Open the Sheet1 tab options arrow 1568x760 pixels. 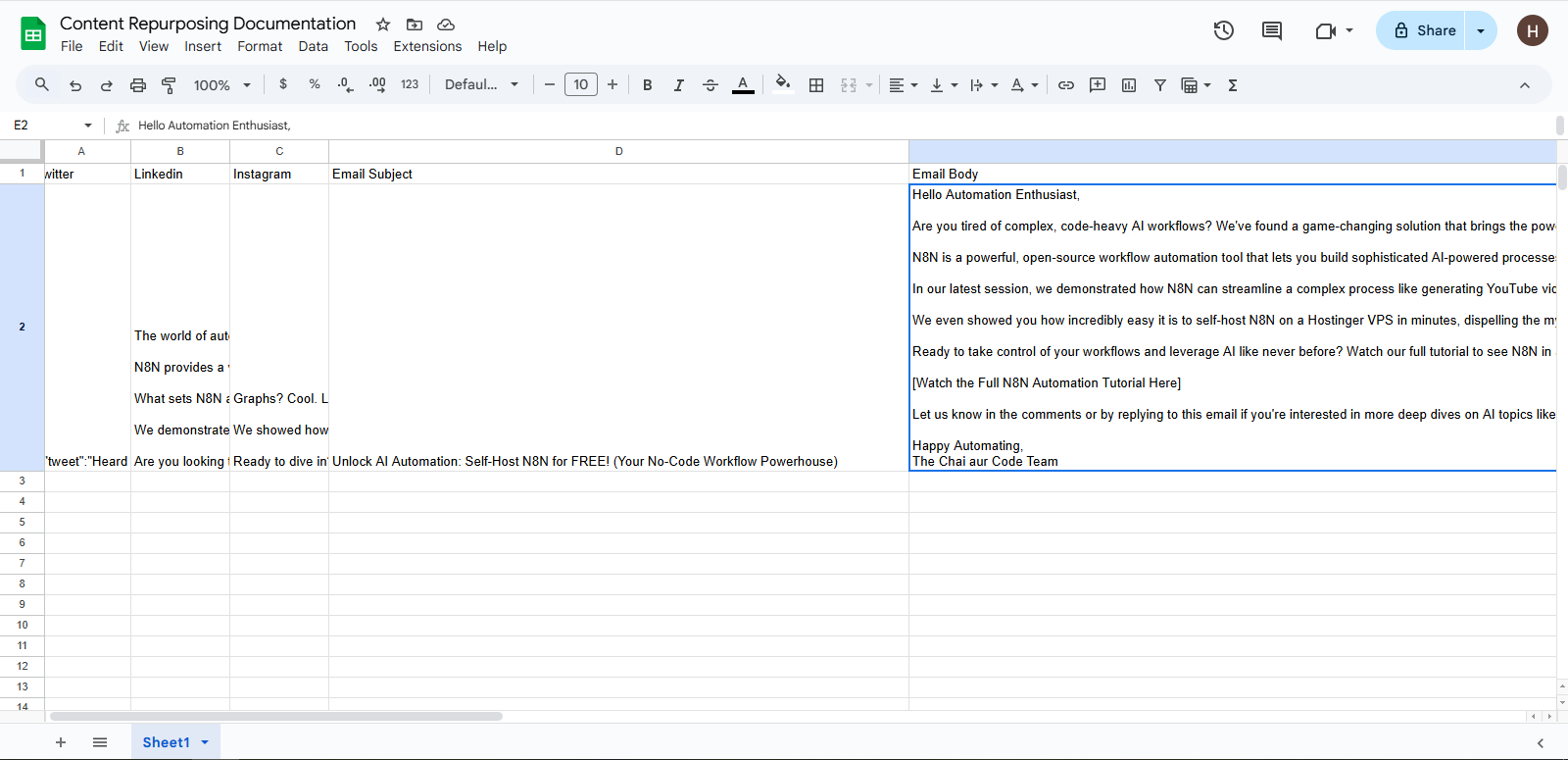pos(205,742)
